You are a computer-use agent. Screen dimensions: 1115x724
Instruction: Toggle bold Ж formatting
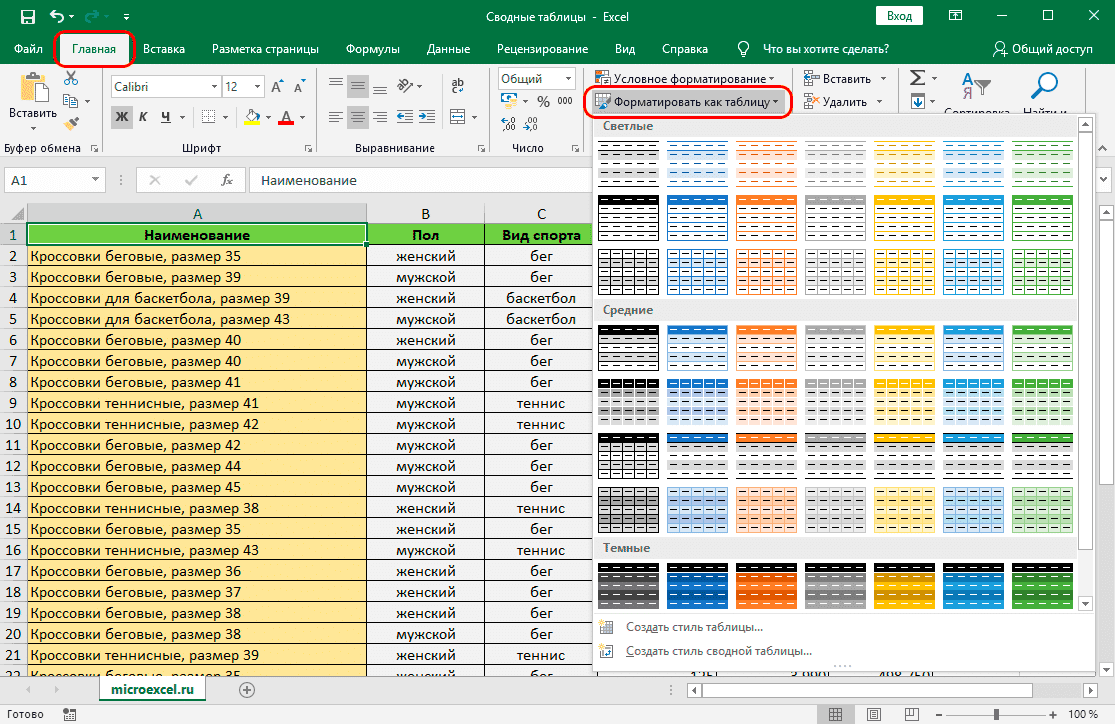pyautogui.click(x=122, y=117)
